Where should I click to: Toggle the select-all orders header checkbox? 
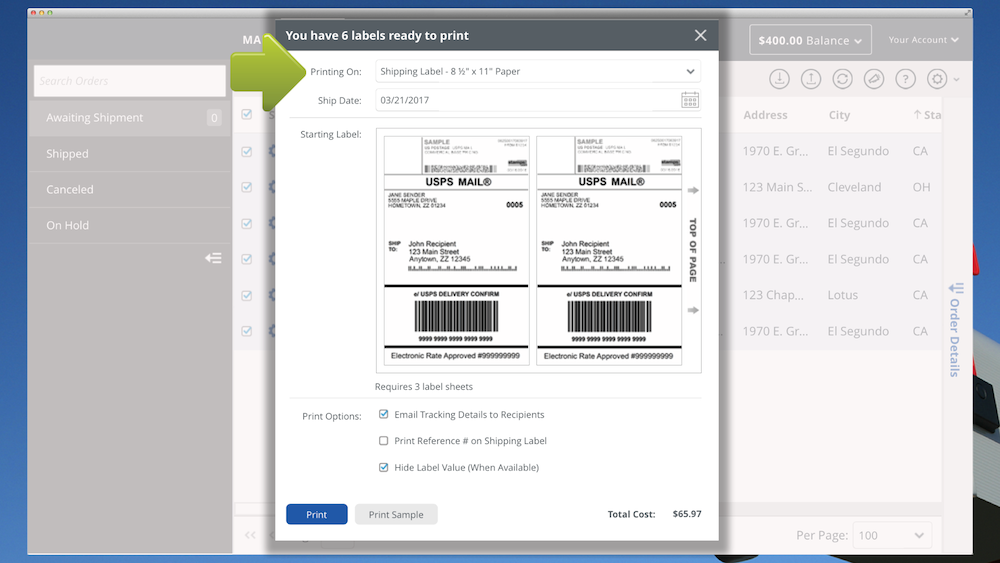point(247,114)
